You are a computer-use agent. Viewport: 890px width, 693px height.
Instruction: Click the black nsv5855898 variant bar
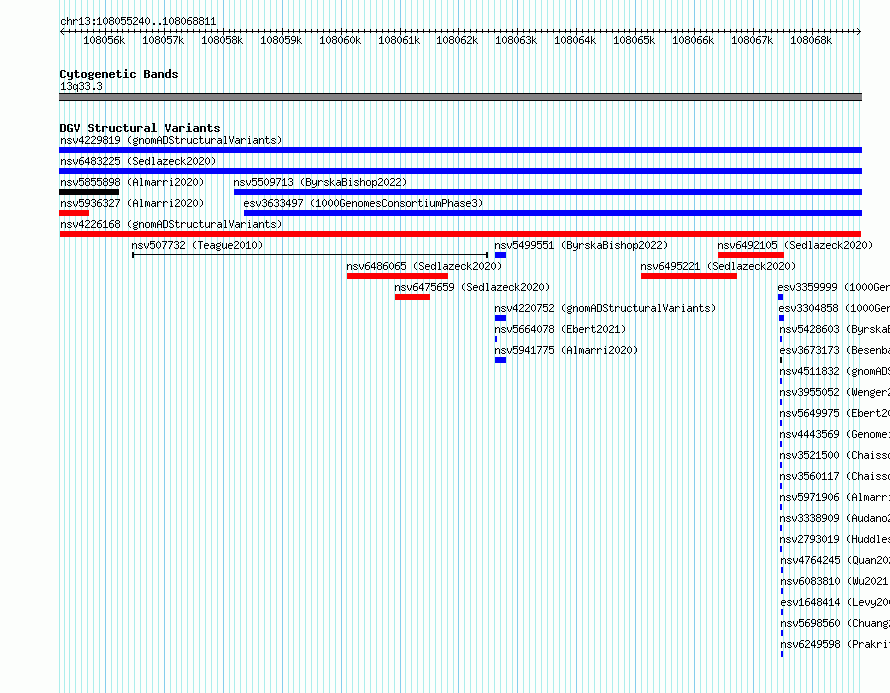[89, 192]
